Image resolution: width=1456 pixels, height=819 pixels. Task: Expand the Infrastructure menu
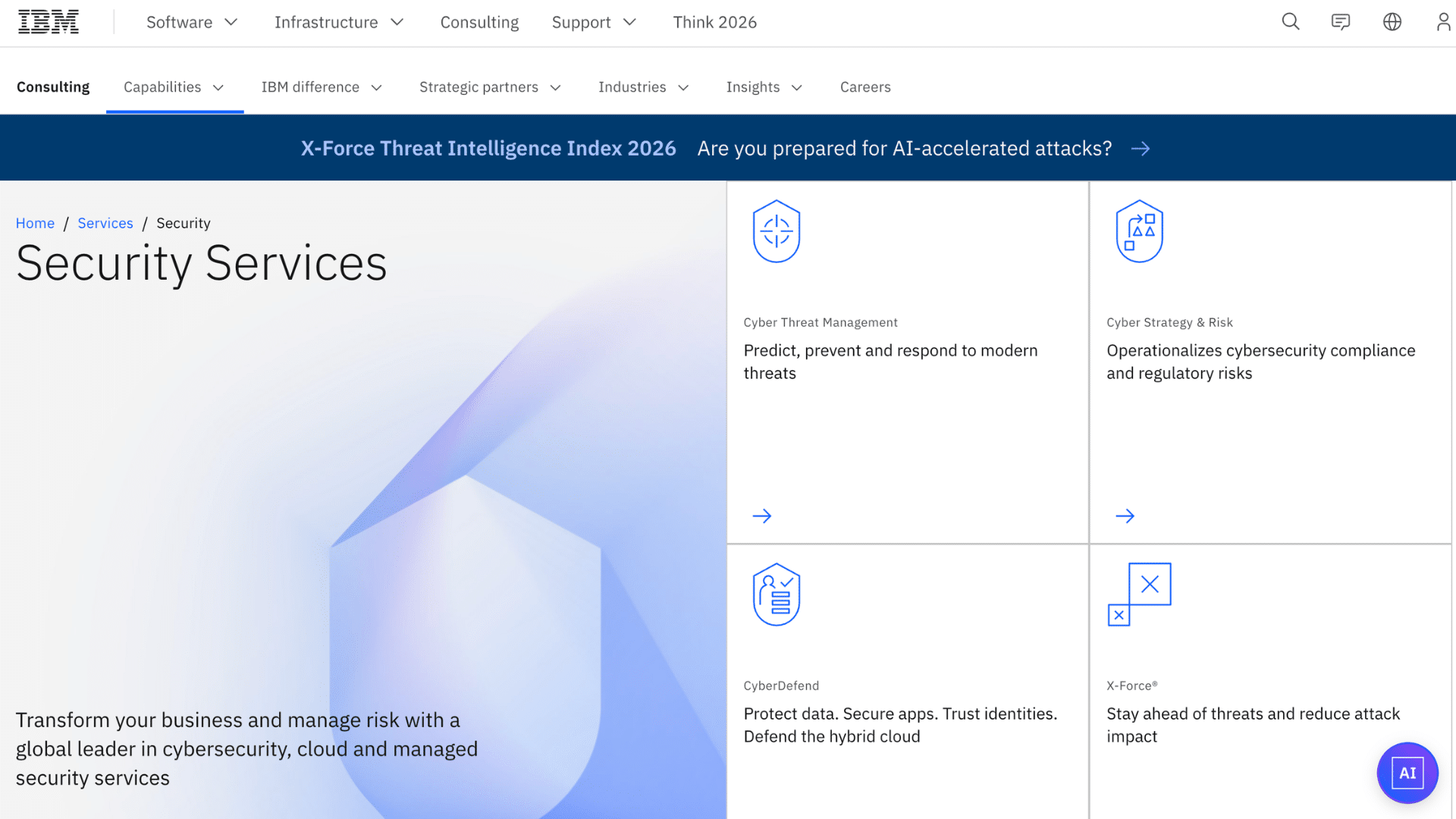pos(339,23)
